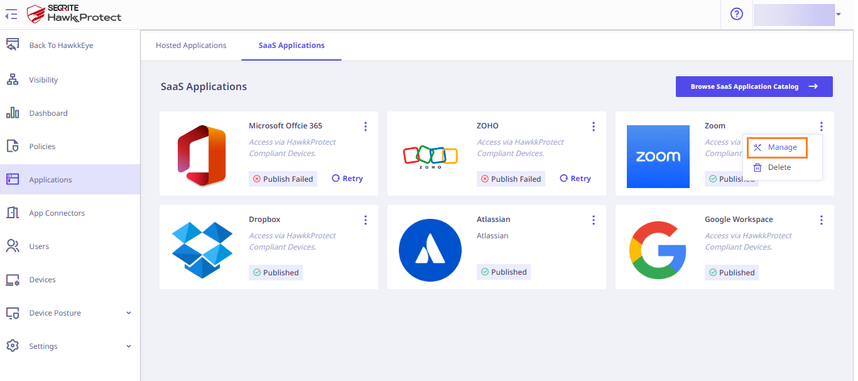This screenshot has width=858, height=381.
Task: Open the Dropbox card options menu
Action: click(x=366, y=220)
